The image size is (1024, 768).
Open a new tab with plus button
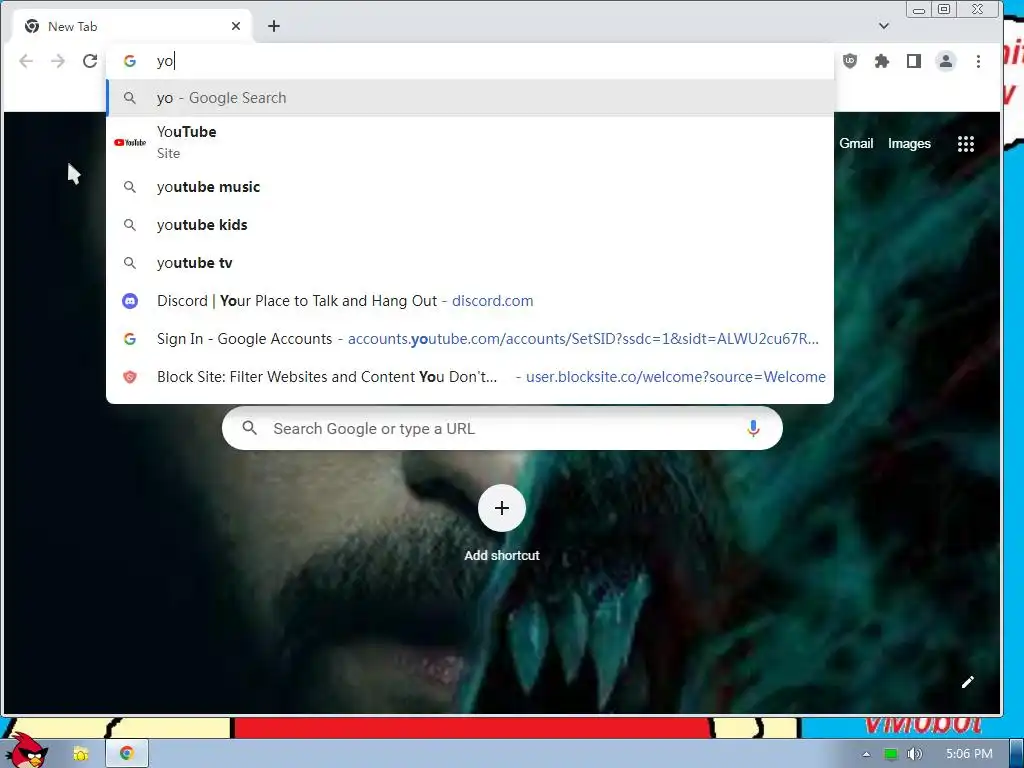(x=274, y=26)
